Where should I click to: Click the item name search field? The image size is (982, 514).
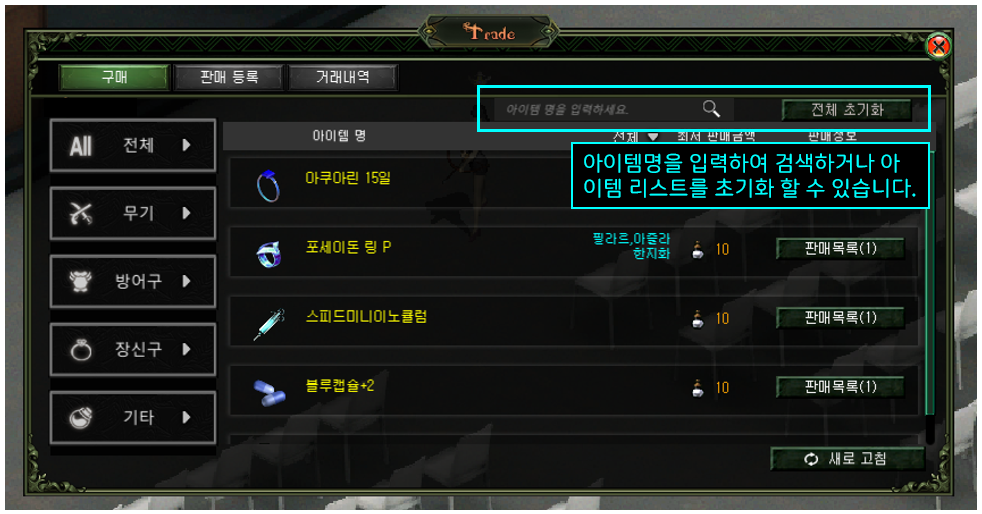click(x=595, y=110)
